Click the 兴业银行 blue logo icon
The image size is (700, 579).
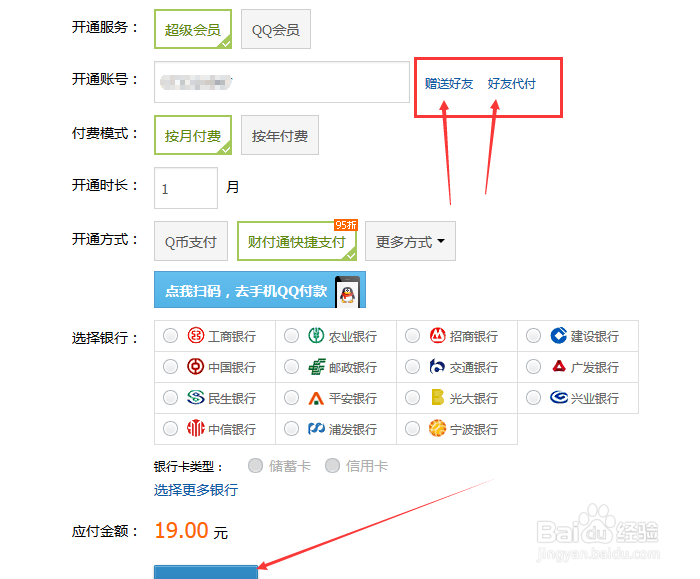(x=558, y=397)
